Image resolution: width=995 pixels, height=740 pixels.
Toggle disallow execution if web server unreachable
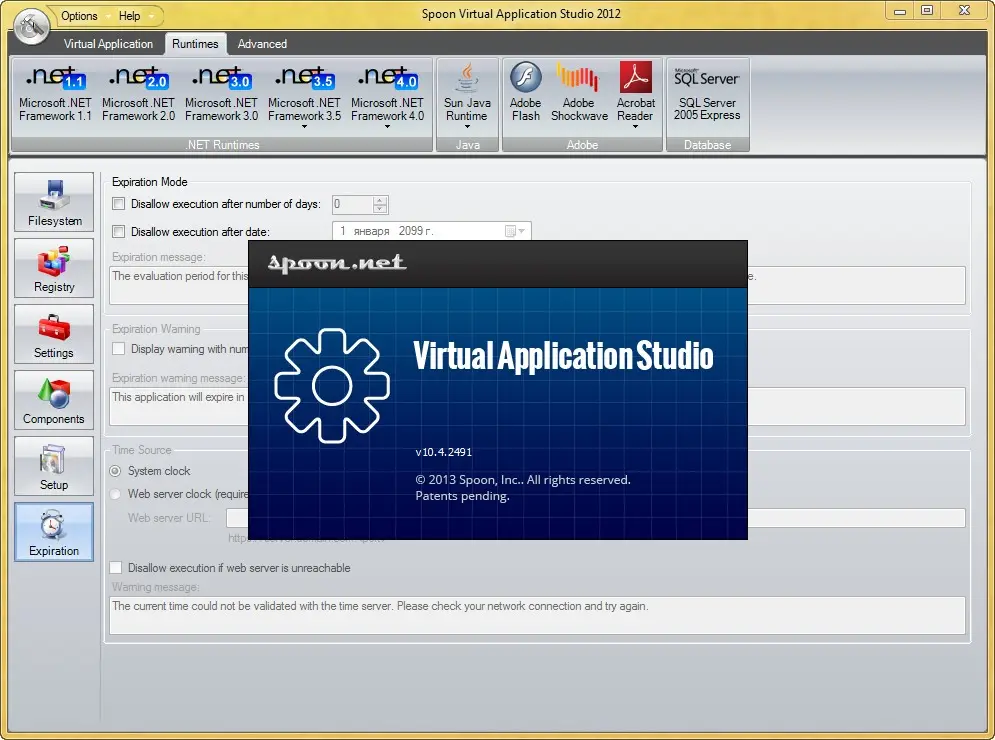coord(116,568)
